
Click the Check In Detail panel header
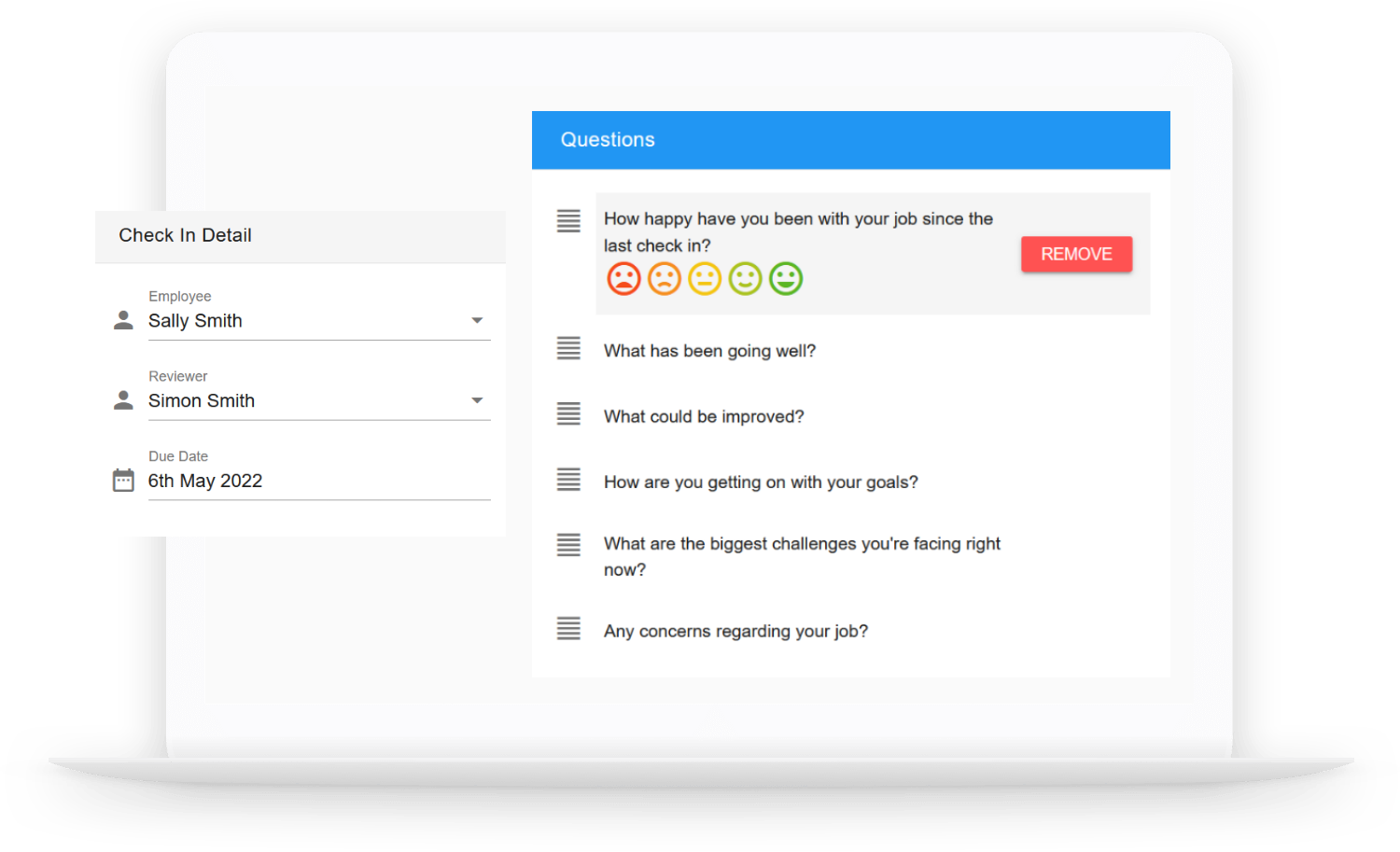click(x=185, y=235)
